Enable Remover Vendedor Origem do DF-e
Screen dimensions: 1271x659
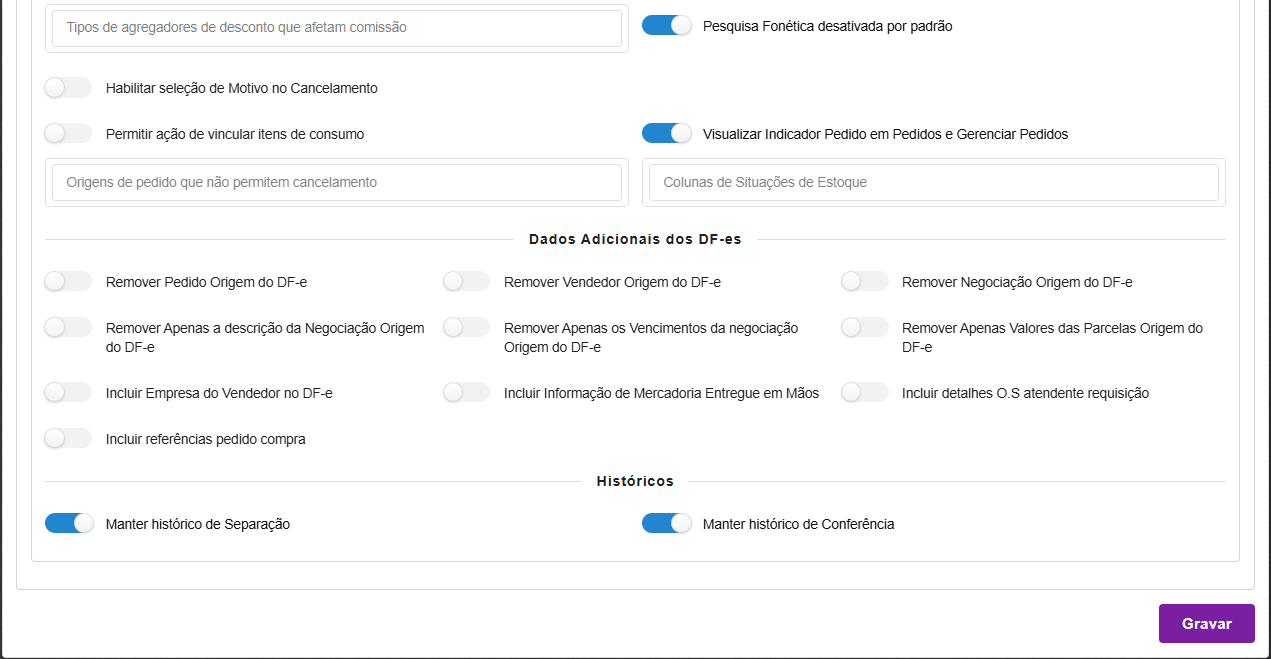(x=466, y=281)
